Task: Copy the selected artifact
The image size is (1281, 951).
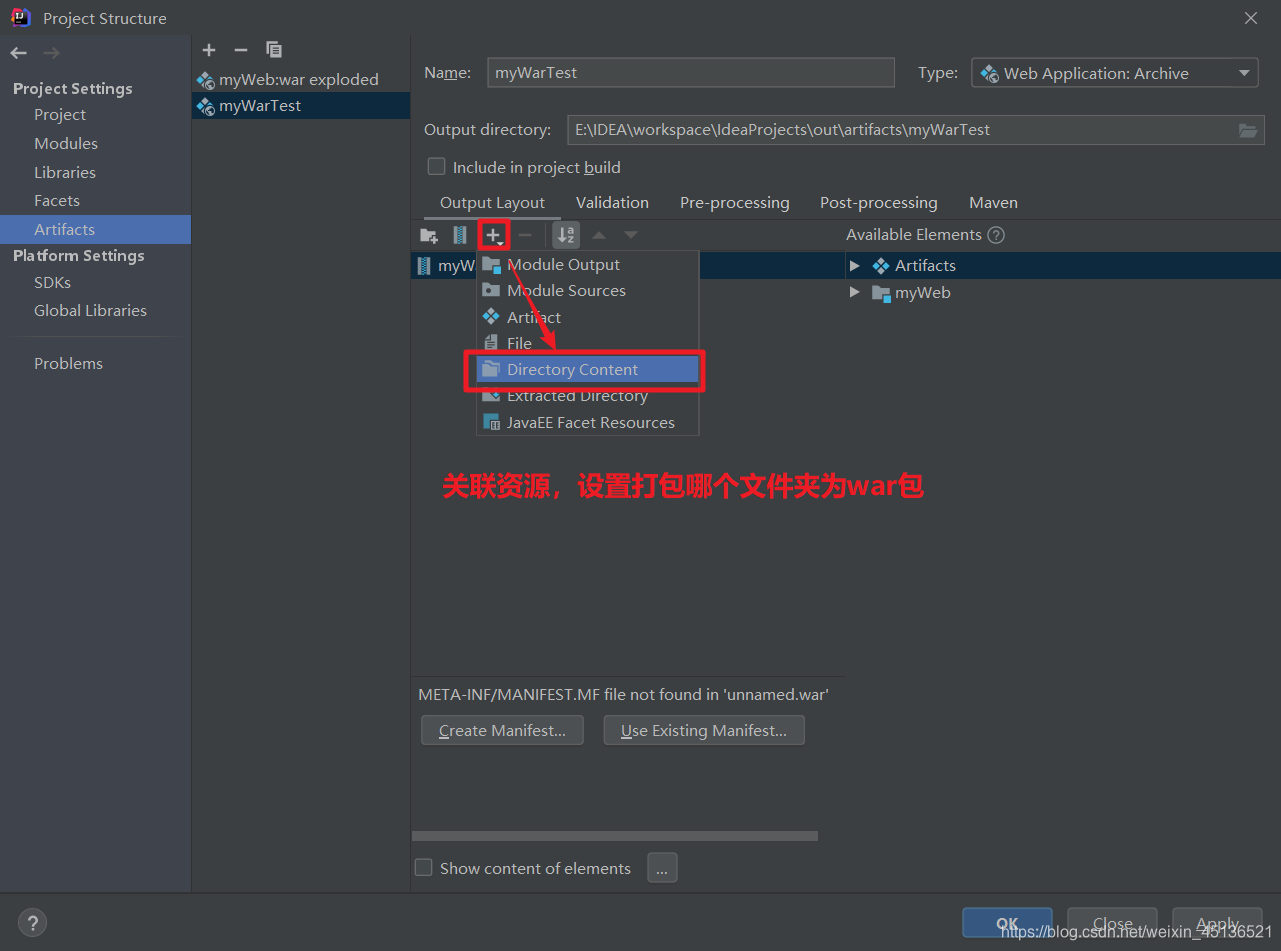Action: (274, 50)
